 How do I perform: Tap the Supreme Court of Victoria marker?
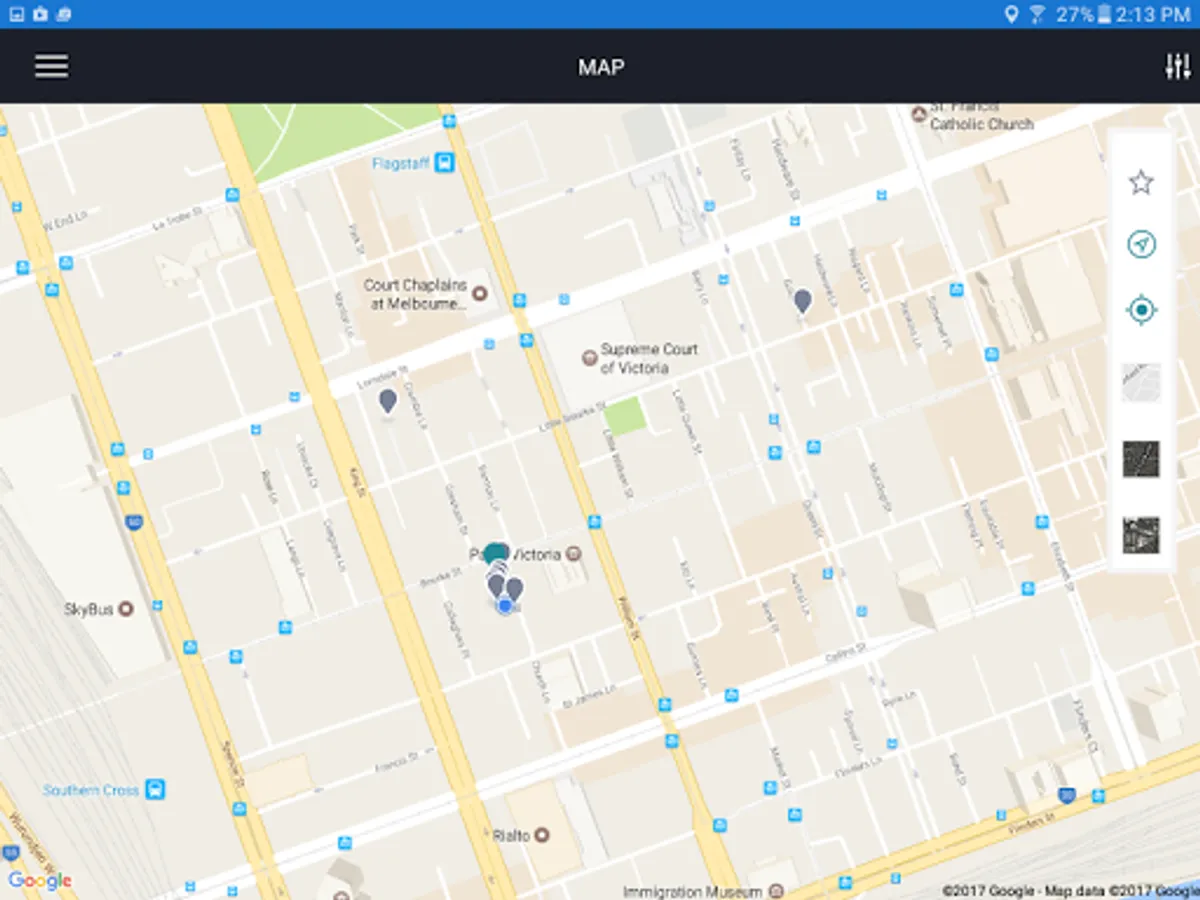(589, 358)
